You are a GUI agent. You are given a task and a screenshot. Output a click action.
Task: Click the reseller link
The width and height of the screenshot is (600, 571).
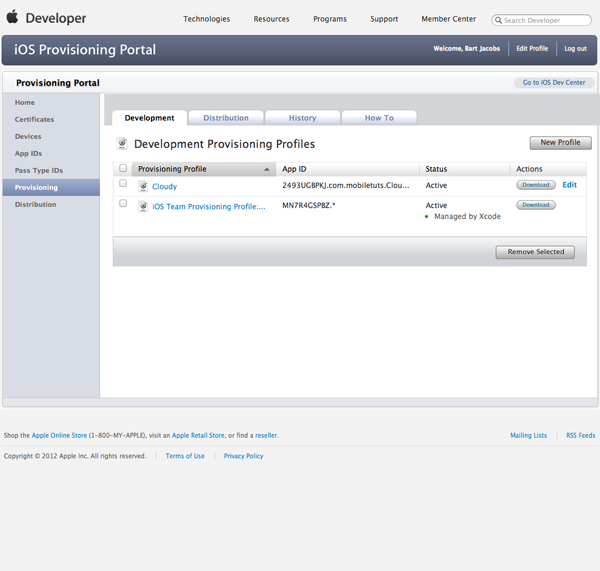[x=266, y=435]
